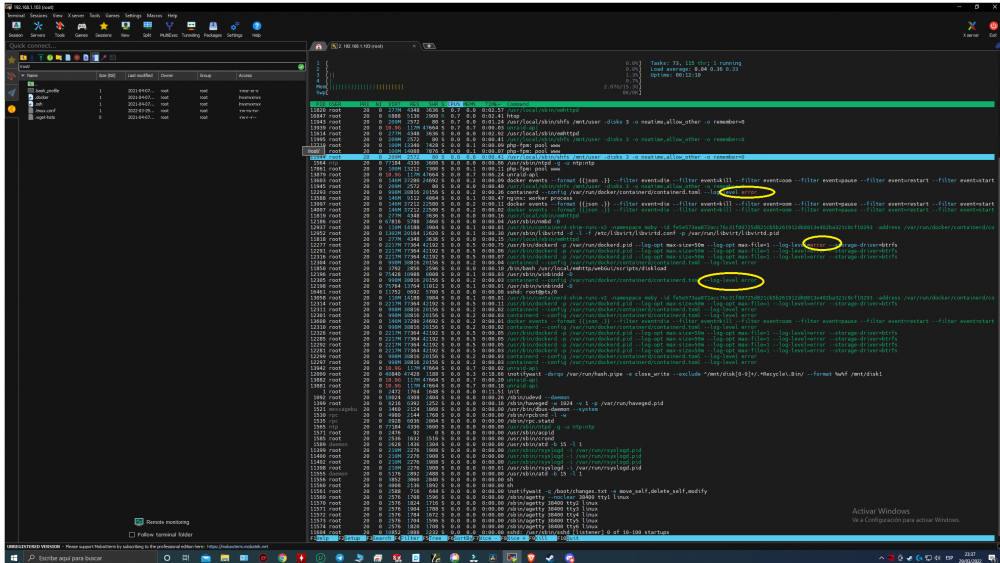The image size is (1000, 563).
Task: Follow the mobaxterm.mobatek.net link
Action: (237, 546)
